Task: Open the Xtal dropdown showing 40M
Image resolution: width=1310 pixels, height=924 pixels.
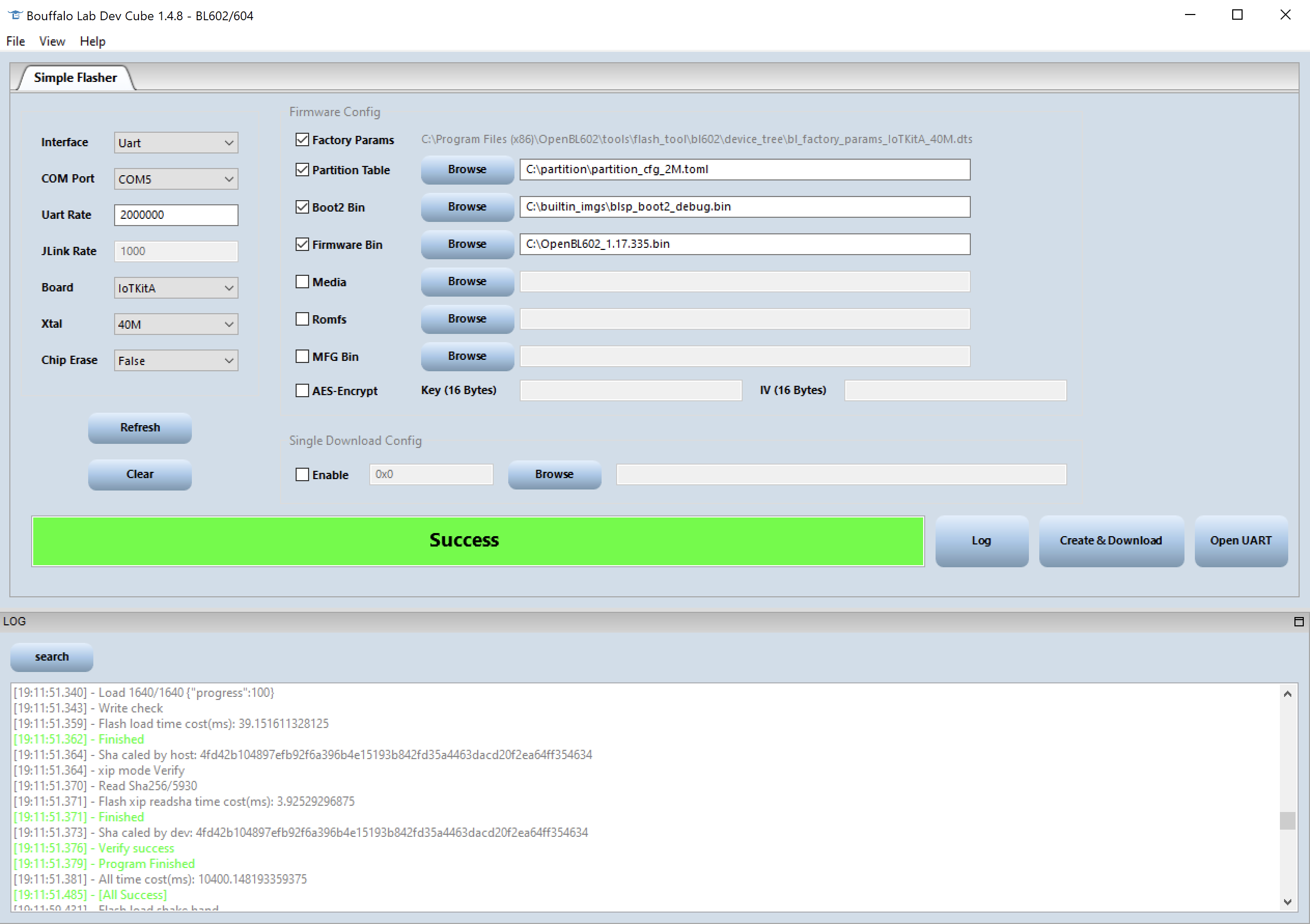Action: pos(176,324)
